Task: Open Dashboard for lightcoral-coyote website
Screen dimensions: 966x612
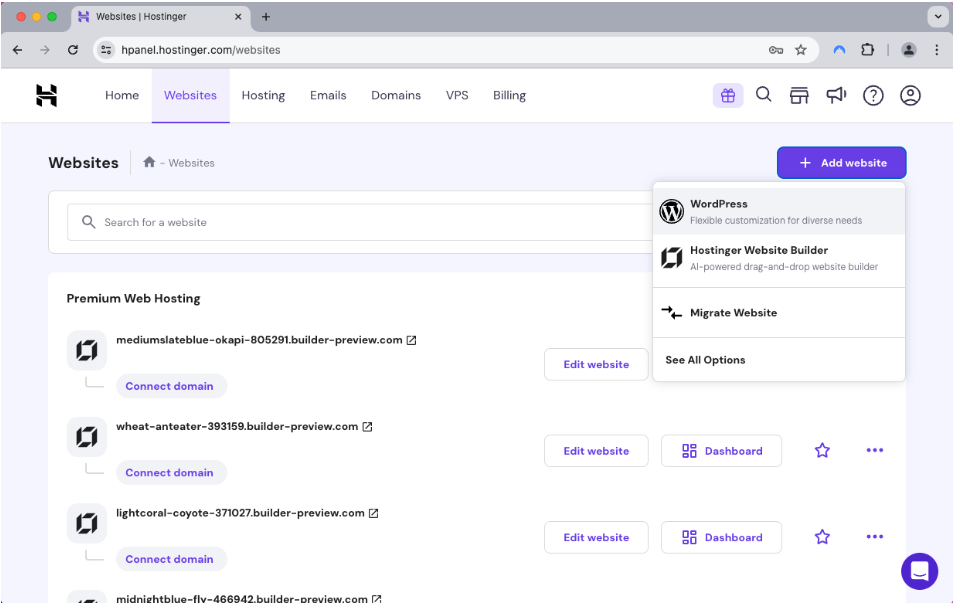Action: pos(721,537)
